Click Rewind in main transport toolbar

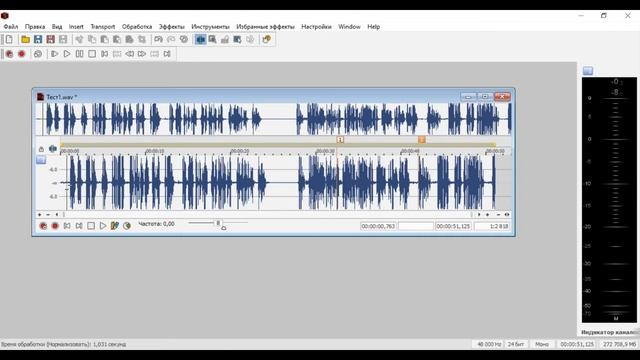point(129,54)
